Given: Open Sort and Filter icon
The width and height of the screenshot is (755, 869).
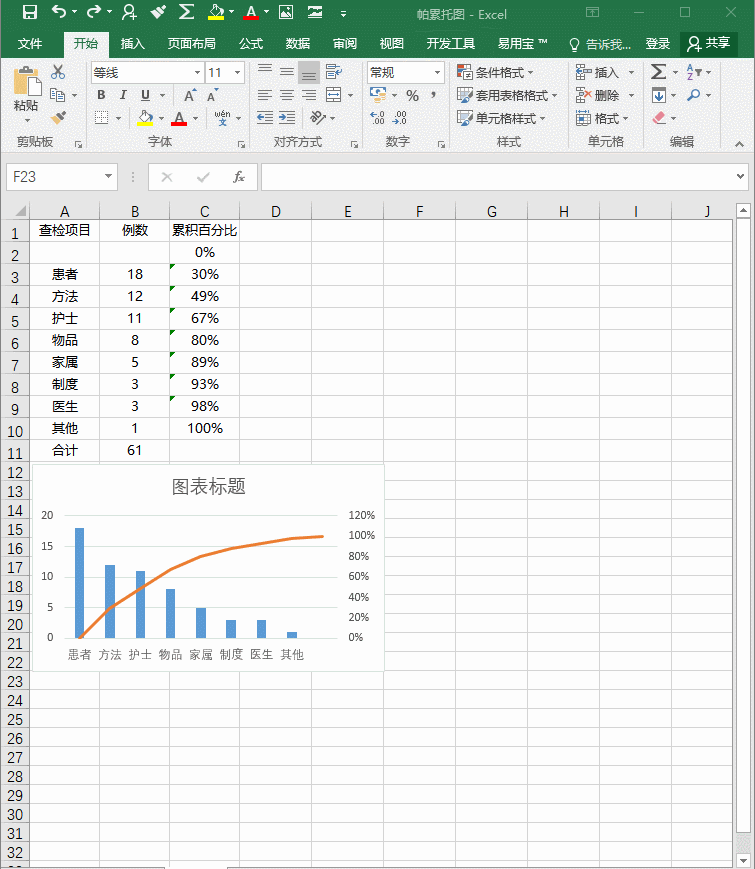Looking at the screenshot, I should click(x=693, y=72).
